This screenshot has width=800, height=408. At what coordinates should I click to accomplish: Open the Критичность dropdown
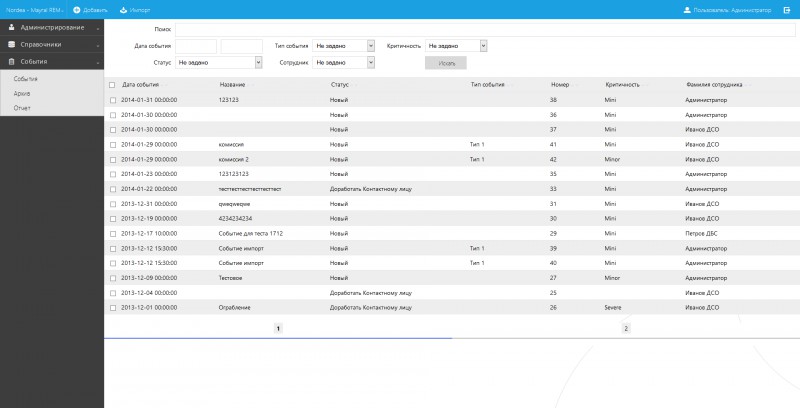point(456,46)
